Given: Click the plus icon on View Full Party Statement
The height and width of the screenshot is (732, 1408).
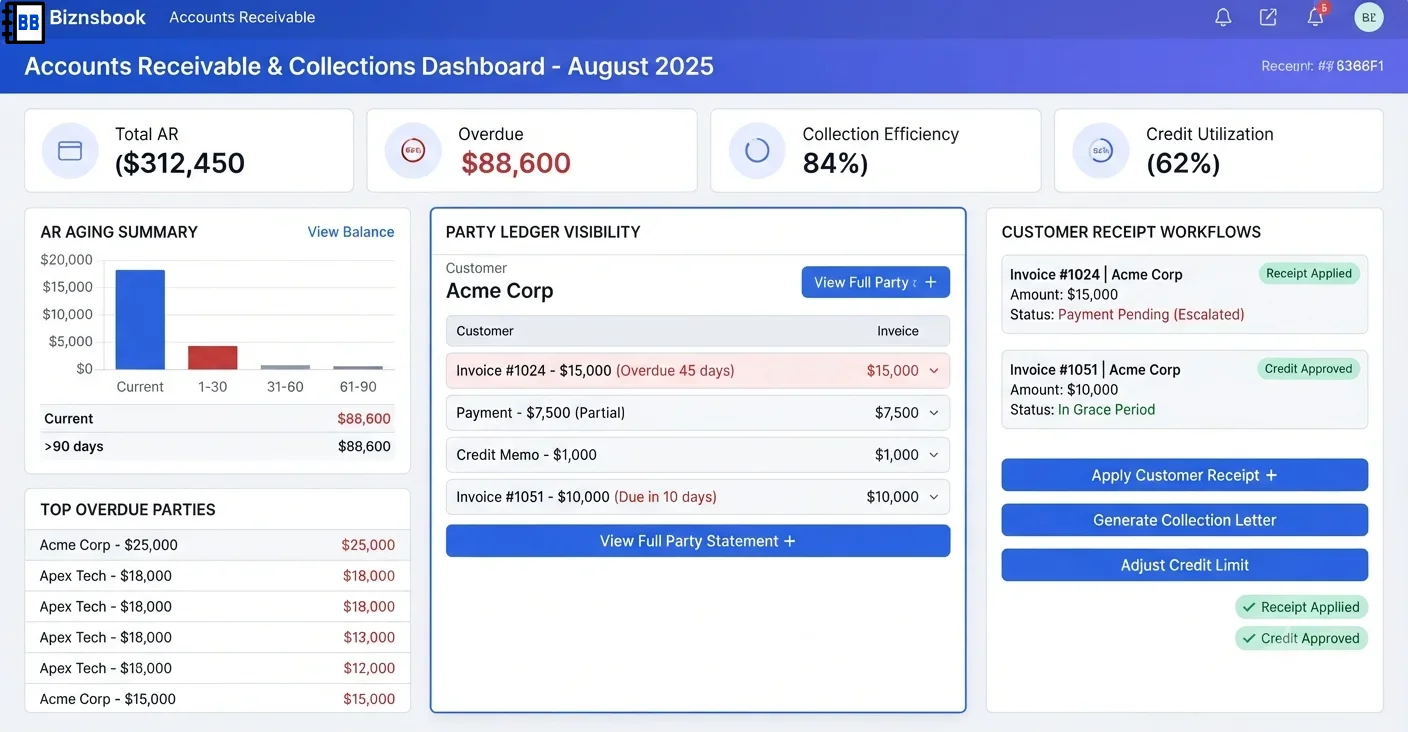Looking at the screenshot, I should (789, 541).
